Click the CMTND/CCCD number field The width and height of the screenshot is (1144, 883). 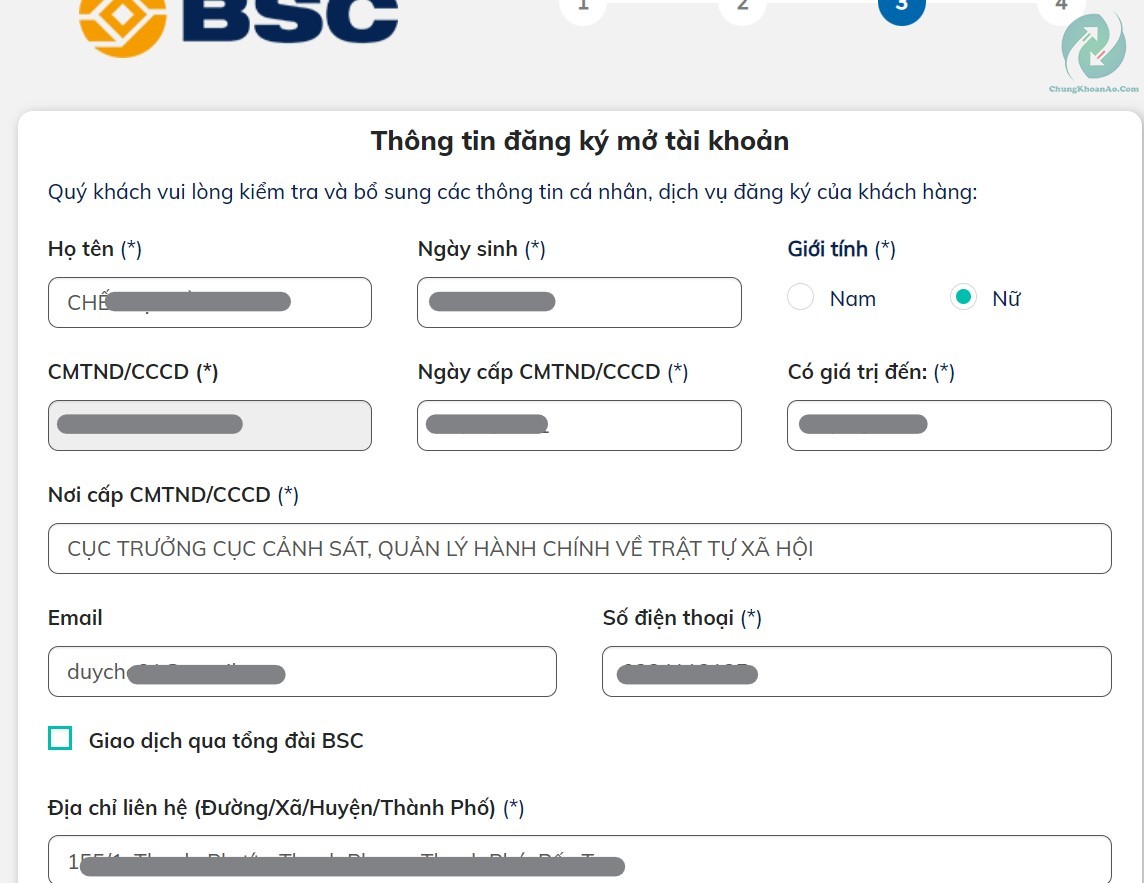210,425
